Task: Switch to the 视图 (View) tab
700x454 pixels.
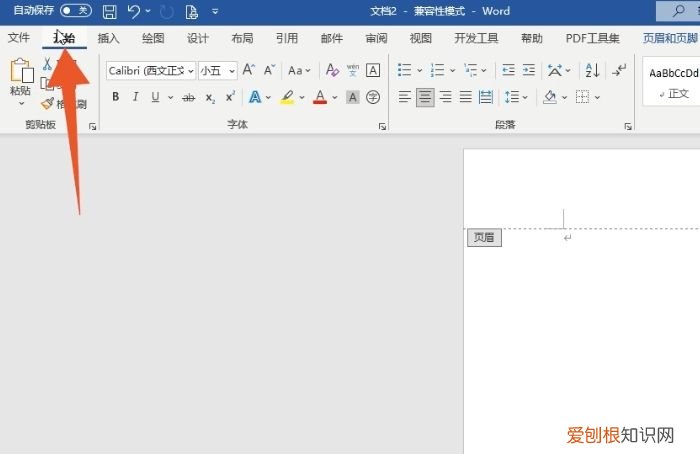Action: pyautogui.click(x=421, y=38)
